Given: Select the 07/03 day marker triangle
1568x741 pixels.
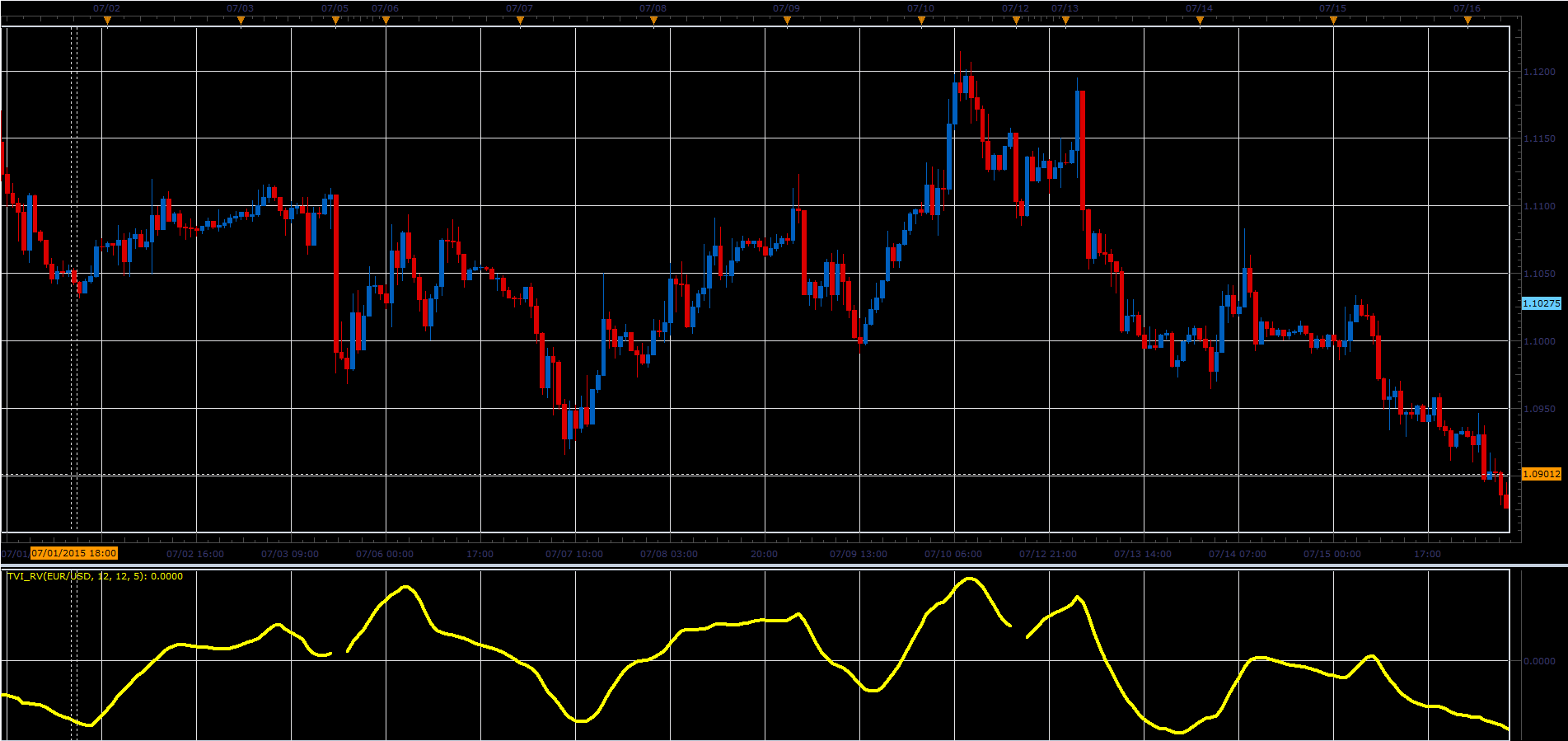Looking at the screenshot, I should pos(241,21).
